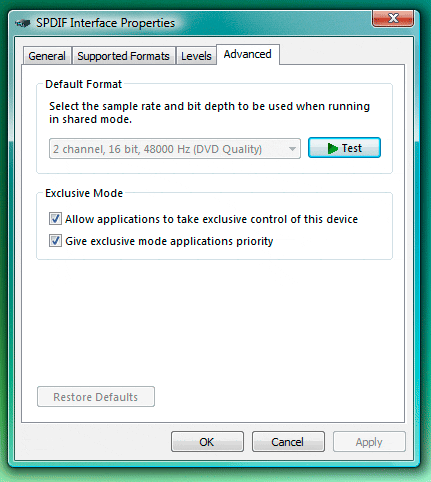Expand the sample rate dropdown arrow
The height and width of the screenshot is (482, 431).
[292, 149]
